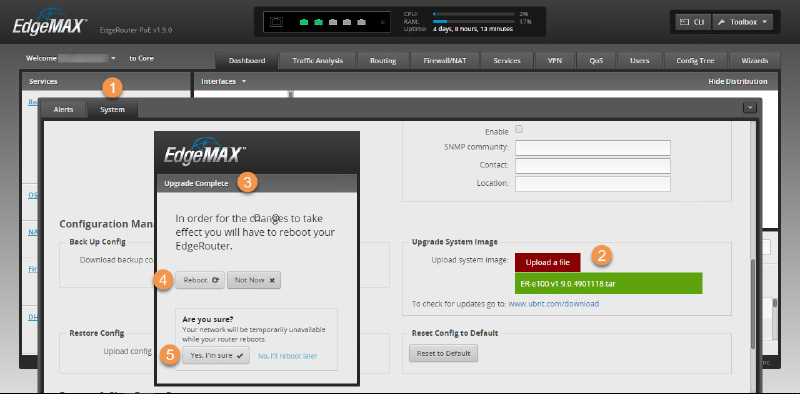Open the Firewall/NAT tab
Screen dimensions: 800x394
pos(444,61)
